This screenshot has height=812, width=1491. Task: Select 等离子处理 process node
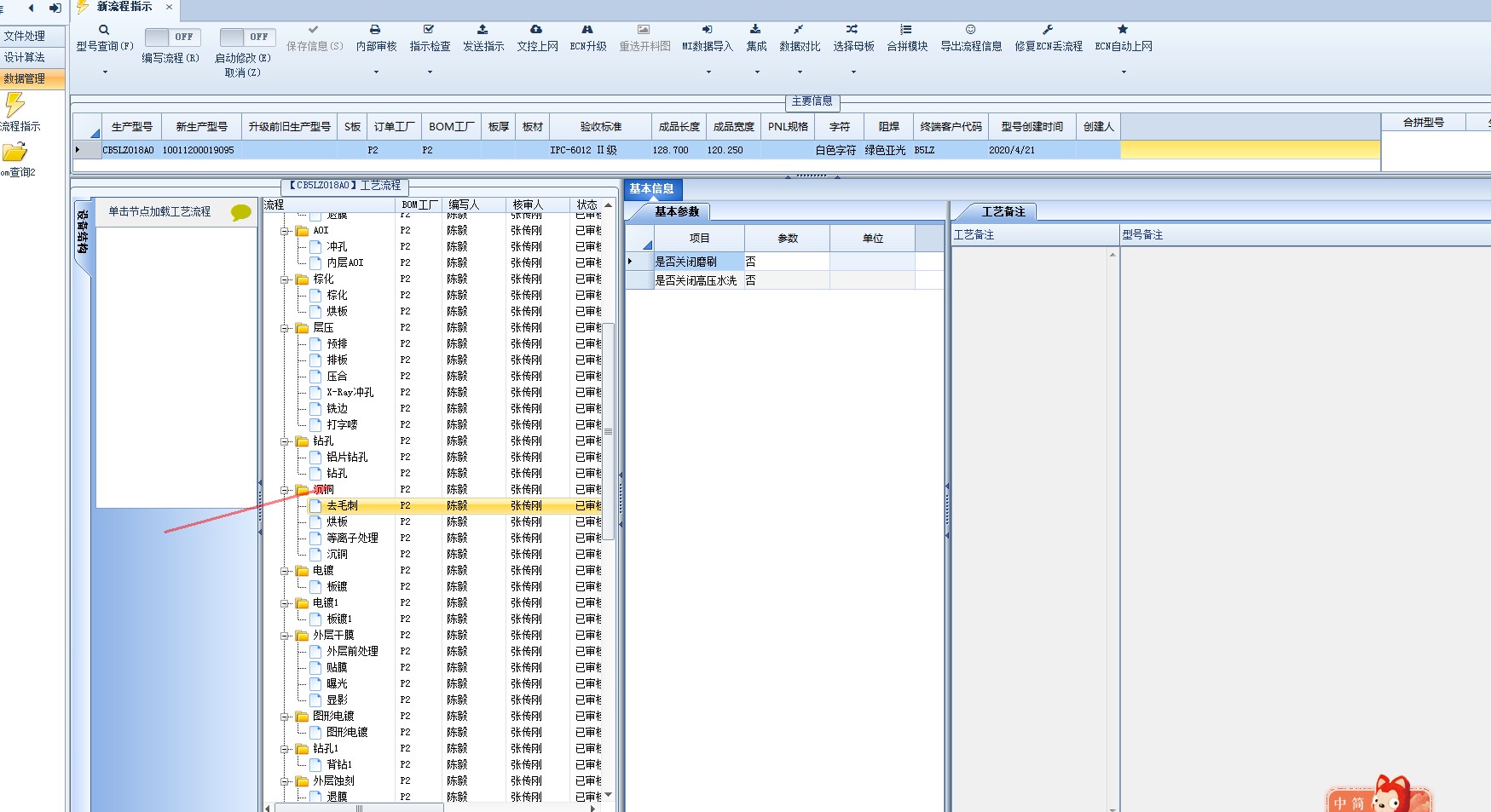(353, 538)
